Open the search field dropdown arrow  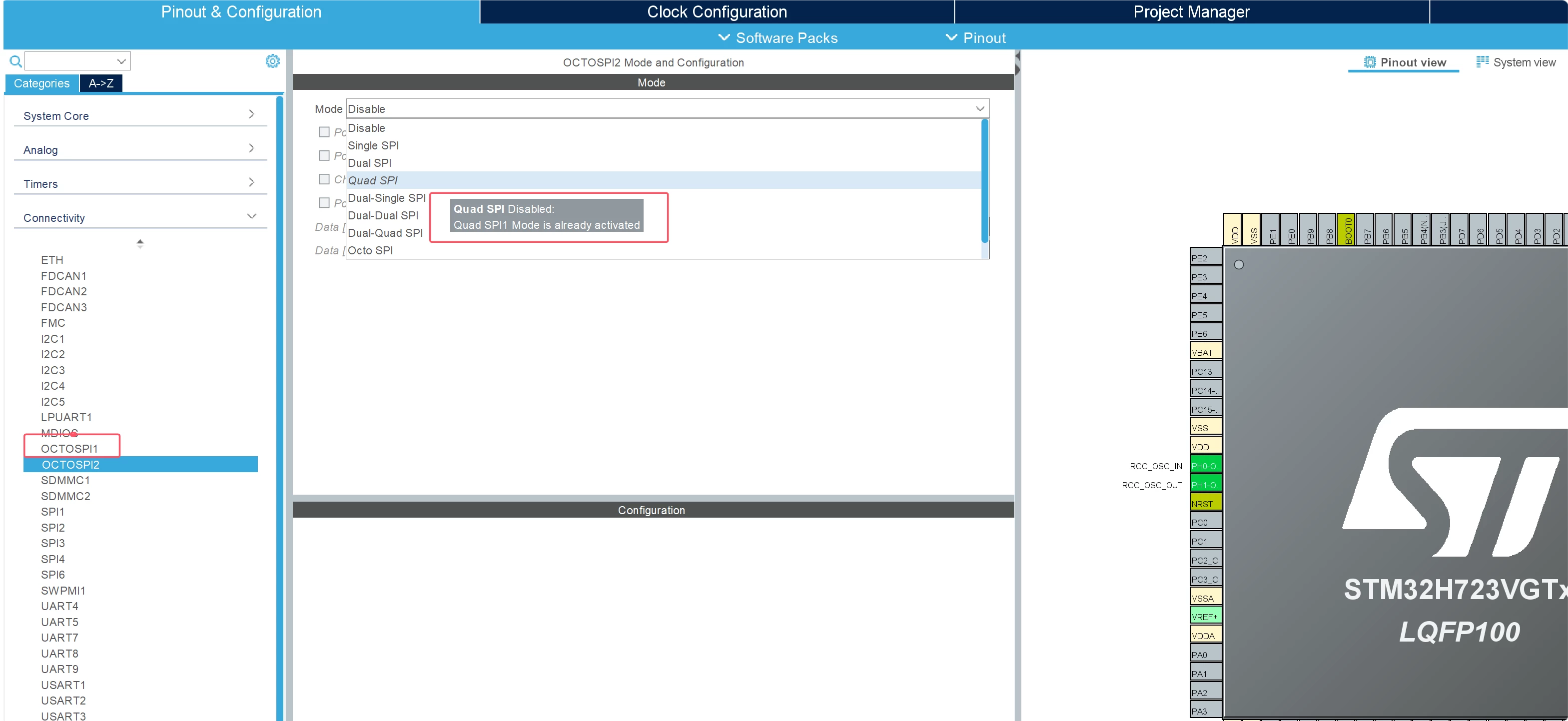[x=121, y=61]
